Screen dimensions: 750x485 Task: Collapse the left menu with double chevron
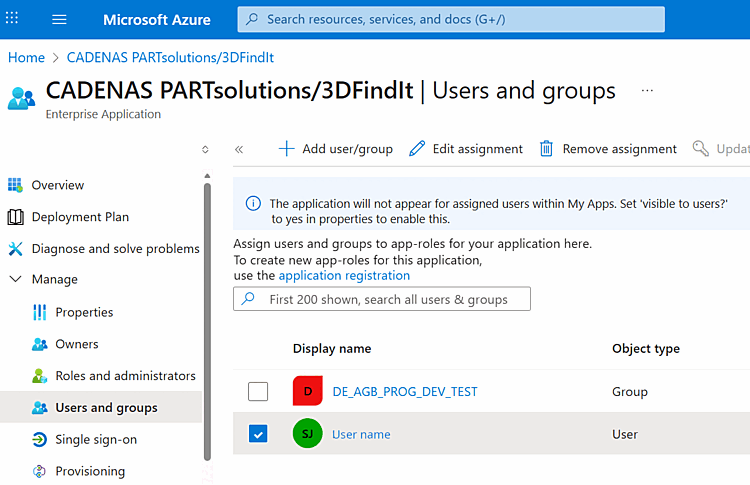(239, 150)
